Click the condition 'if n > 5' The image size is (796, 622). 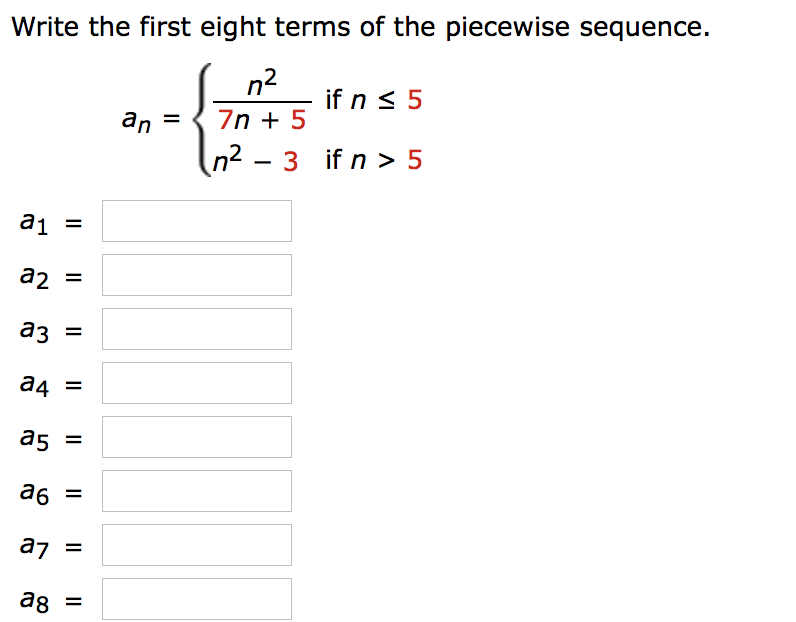pos(374,160)
